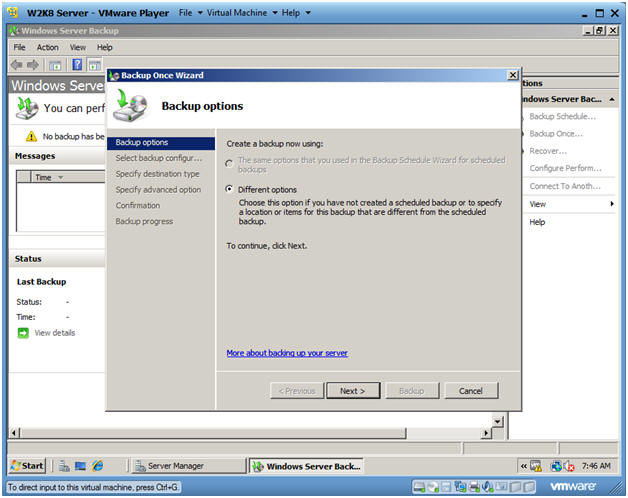
Task: Select the same scheduled options radio button
Action: (229, 163)
